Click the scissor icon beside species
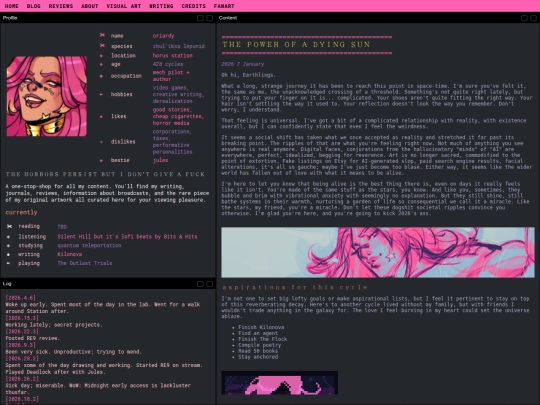 [102, 45]
